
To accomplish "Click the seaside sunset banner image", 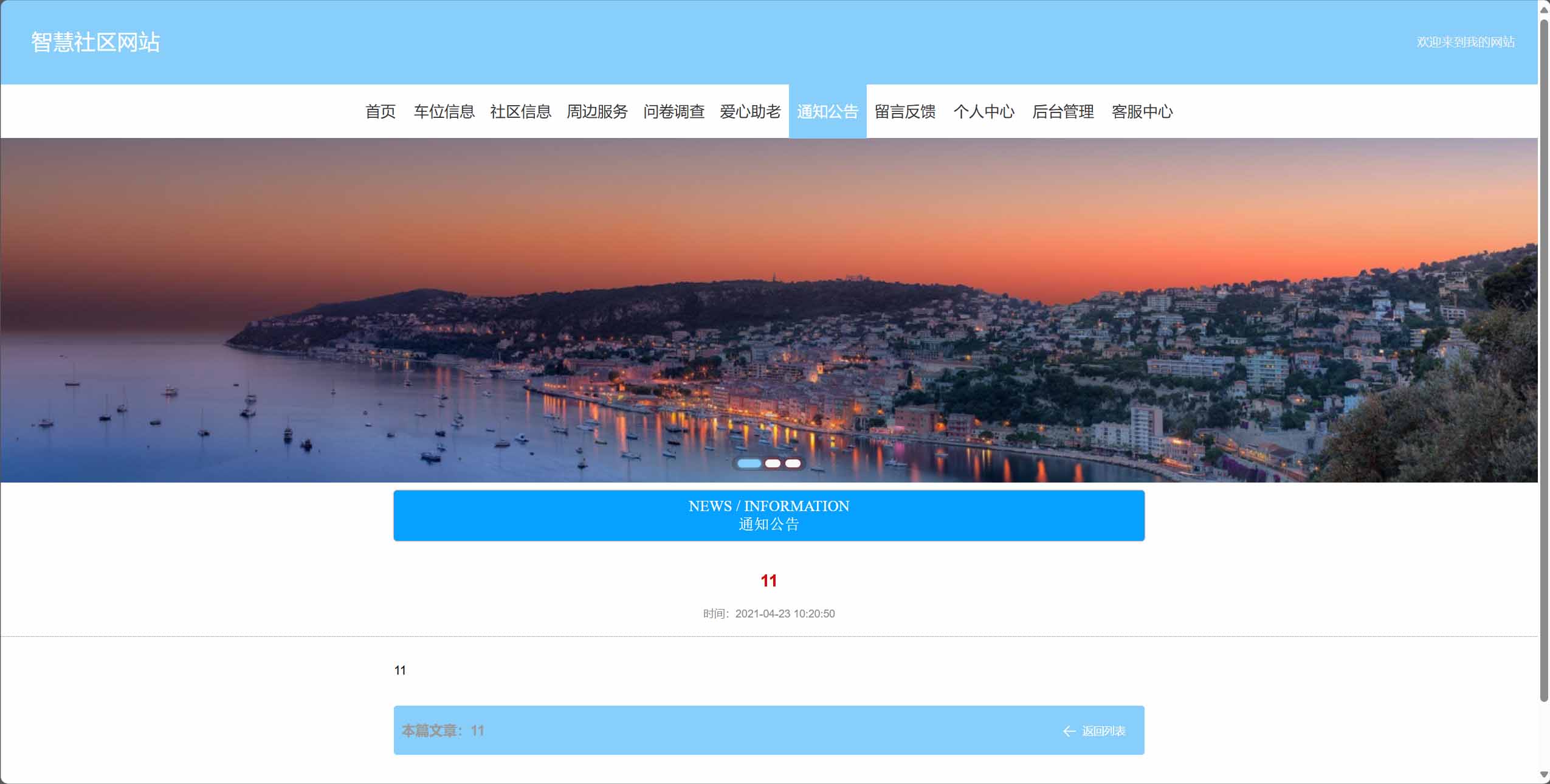I will (x=769, y=310).
